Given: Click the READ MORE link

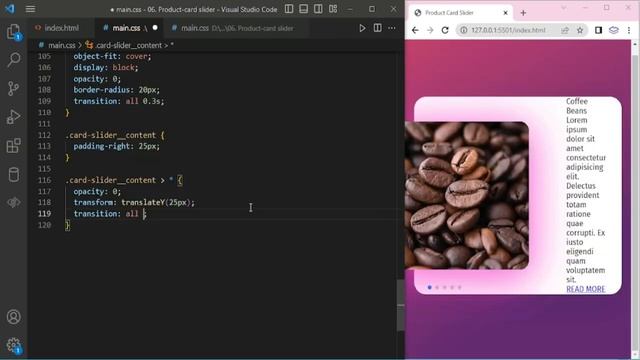Looking at the screenshot, I should click(585, 289).
